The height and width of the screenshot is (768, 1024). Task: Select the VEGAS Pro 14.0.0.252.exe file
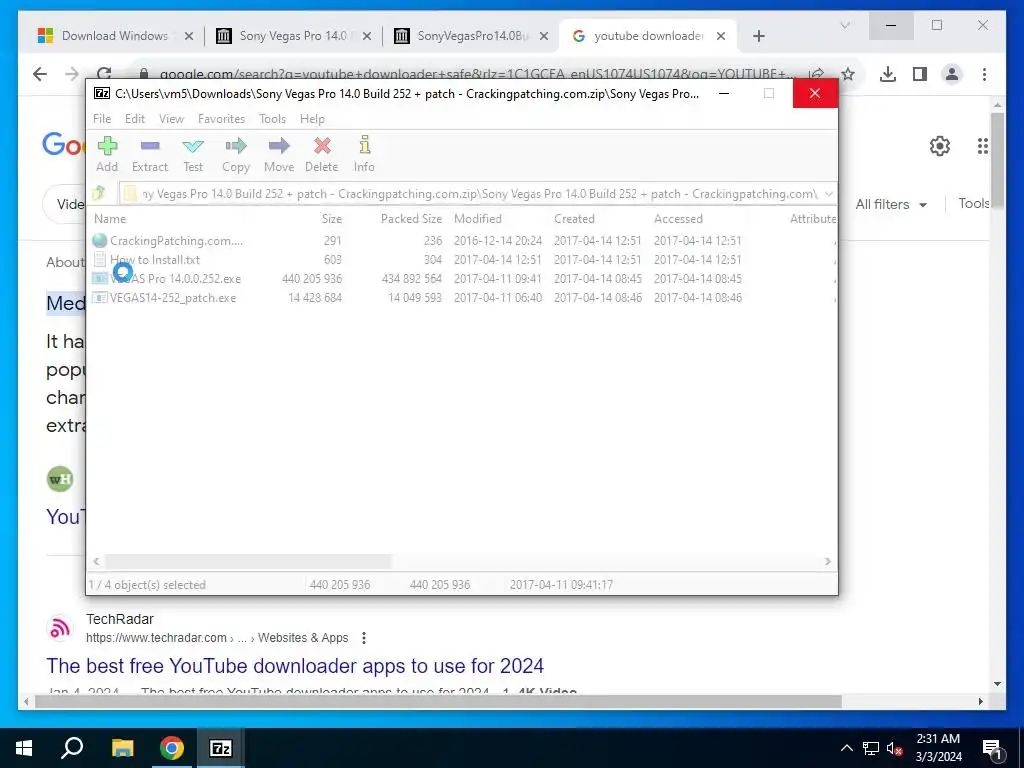click(175, 279)
